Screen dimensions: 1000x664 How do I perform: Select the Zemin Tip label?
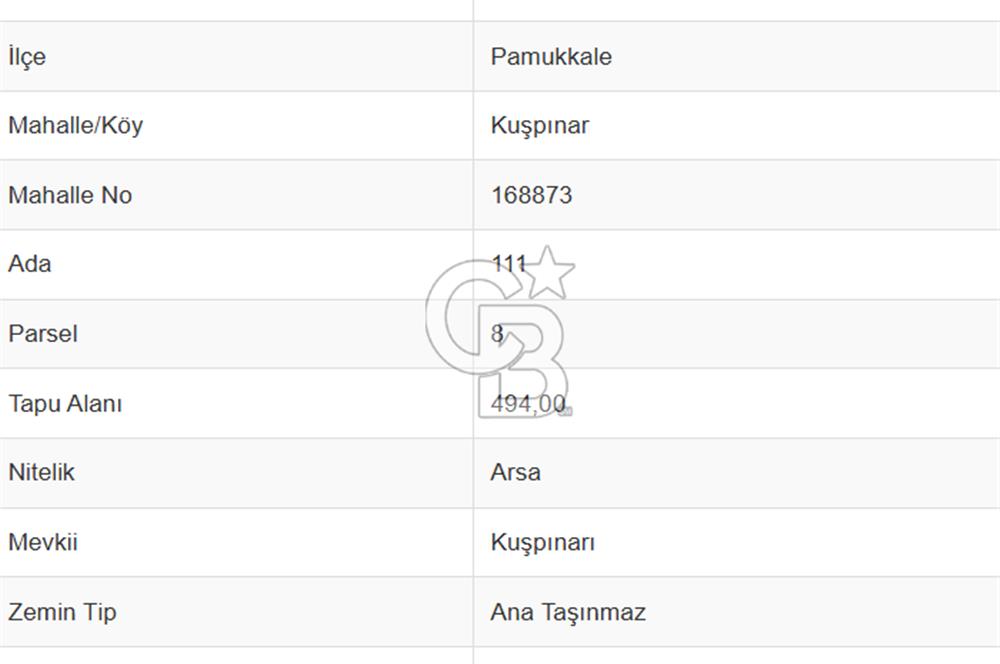(x=62, y=612)
